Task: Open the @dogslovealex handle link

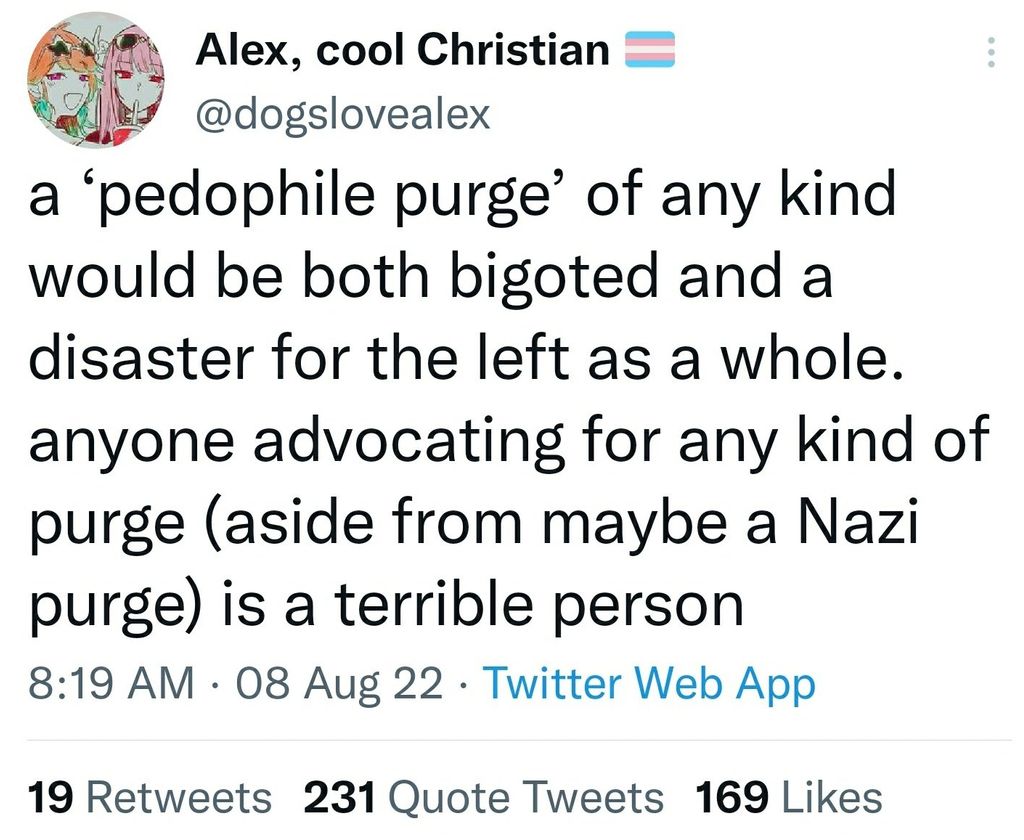Action: pyautogui.click(x=342, y=114)
